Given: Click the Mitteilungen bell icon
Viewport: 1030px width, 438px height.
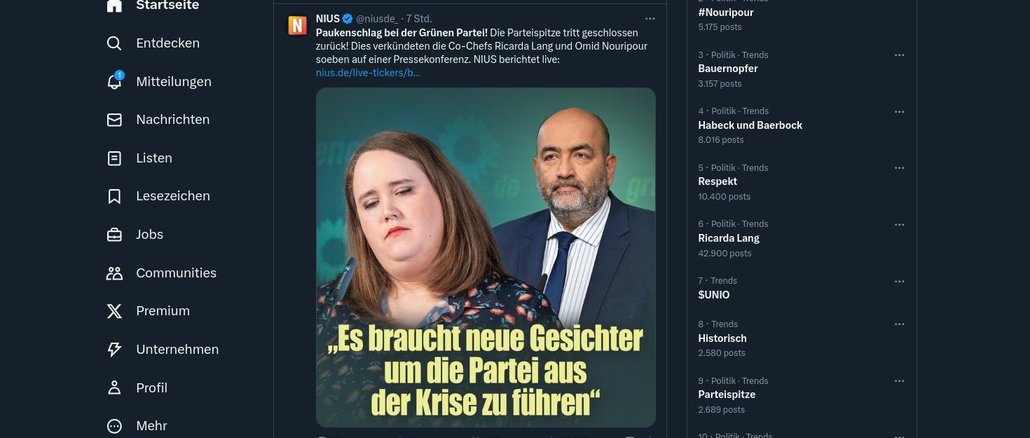Looking at the screenshot, I should (x=114, y=81).
